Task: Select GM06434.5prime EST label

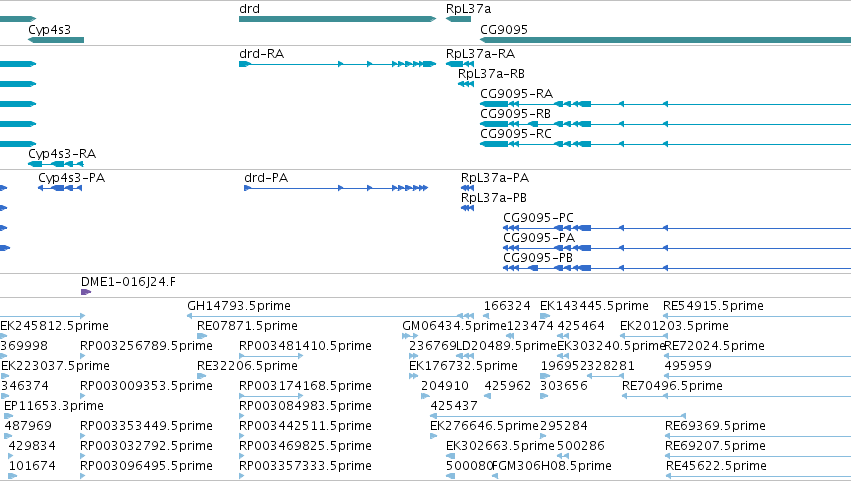Action: pyautogui.click(x=454, y=326)
